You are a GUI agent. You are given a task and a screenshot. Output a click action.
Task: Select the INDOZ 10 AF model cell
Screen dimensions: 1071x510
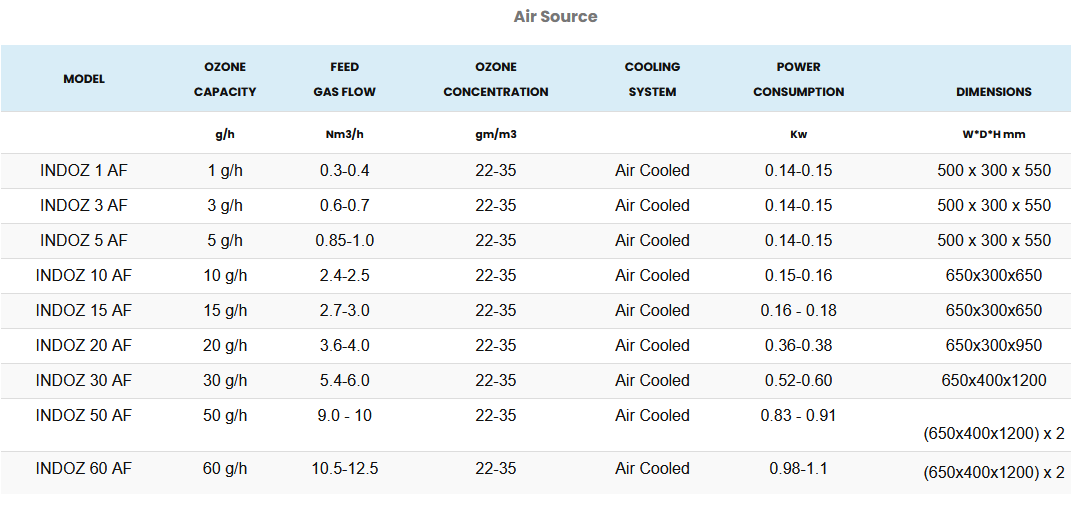[x=84, y=276]
